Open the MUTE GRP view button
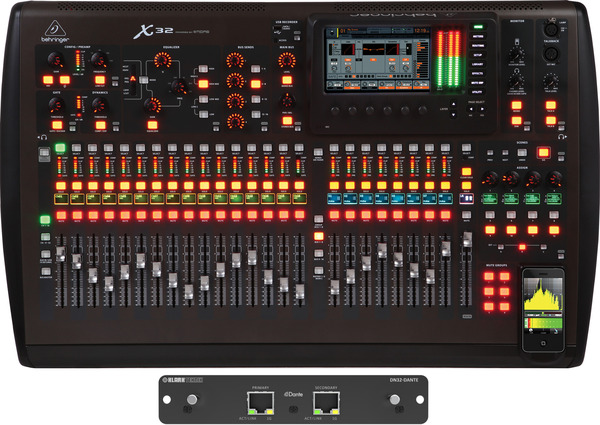Image resolution: width=600 pixels, height=425 pixels. (x=478, y=82)
